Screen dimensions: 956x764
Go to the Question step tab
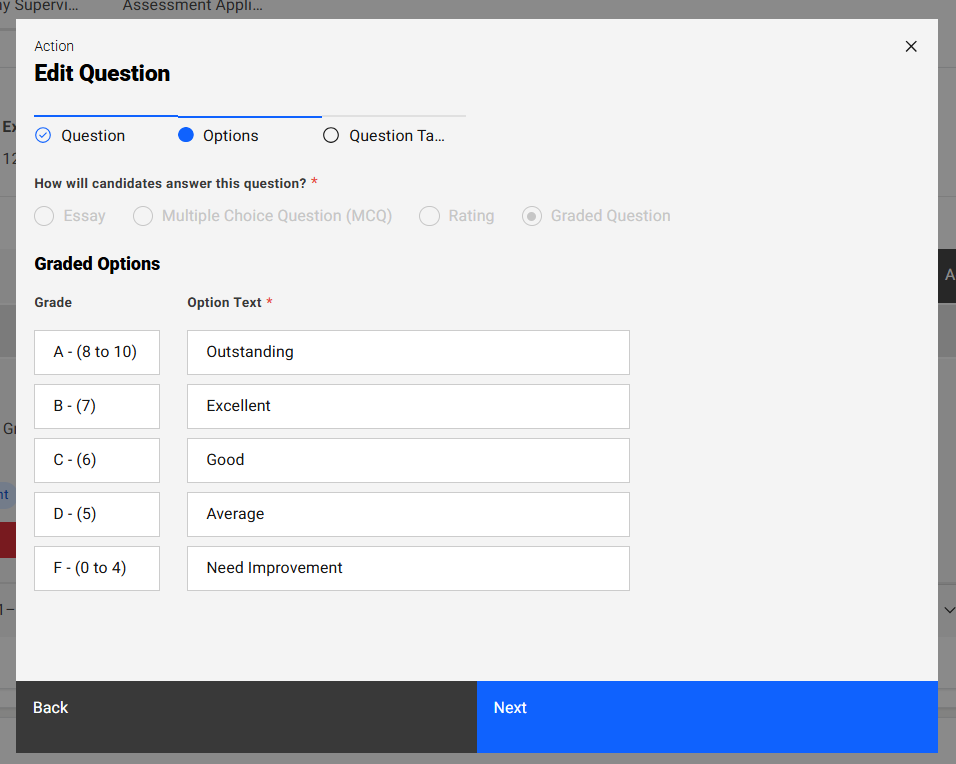(x=93, y=136)
